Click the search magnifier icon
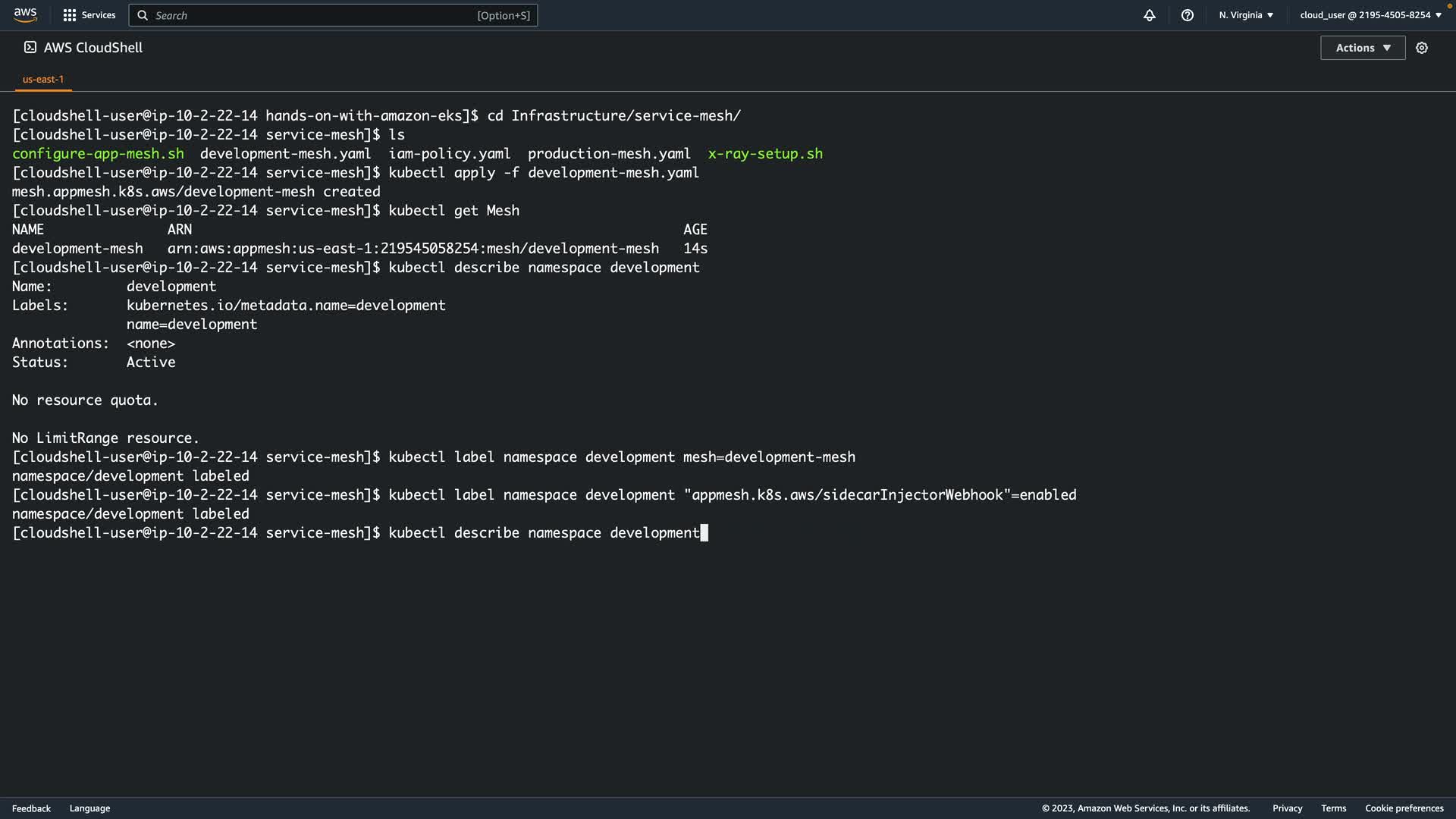The height and width of the screenshot is (819, 1456). point(143,15)
